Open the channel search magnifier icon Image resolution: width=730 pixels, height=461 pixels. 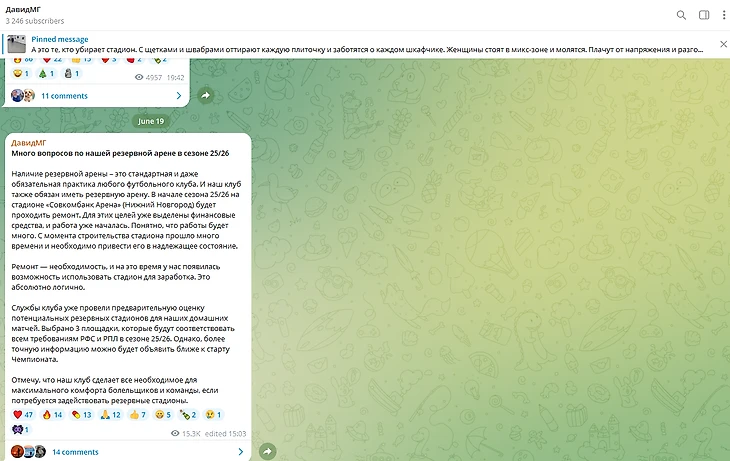(681, 15)
